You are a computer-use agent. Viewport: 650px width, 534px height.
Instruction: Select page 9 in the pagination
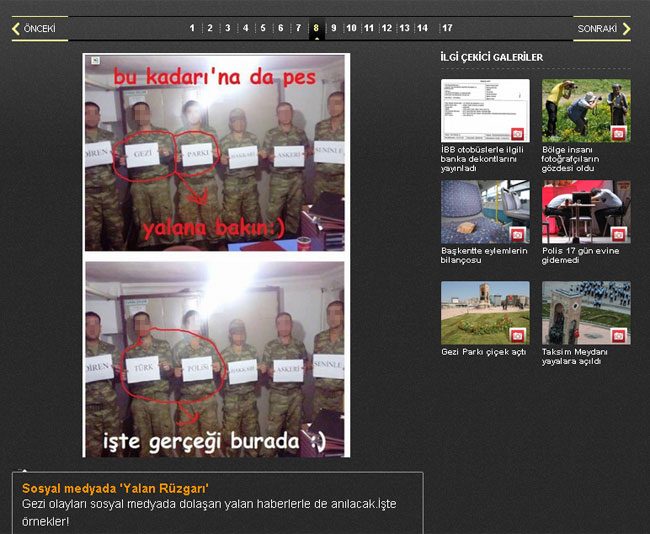click(334, 28)
